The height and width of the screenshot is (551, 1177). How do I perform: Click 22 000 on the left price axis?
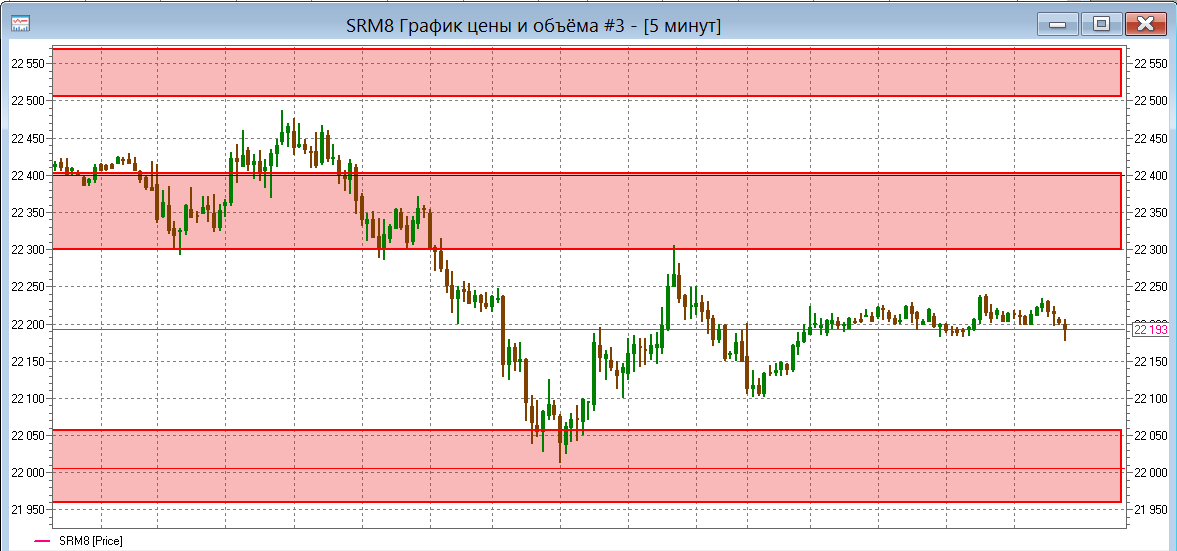(28, 472)
